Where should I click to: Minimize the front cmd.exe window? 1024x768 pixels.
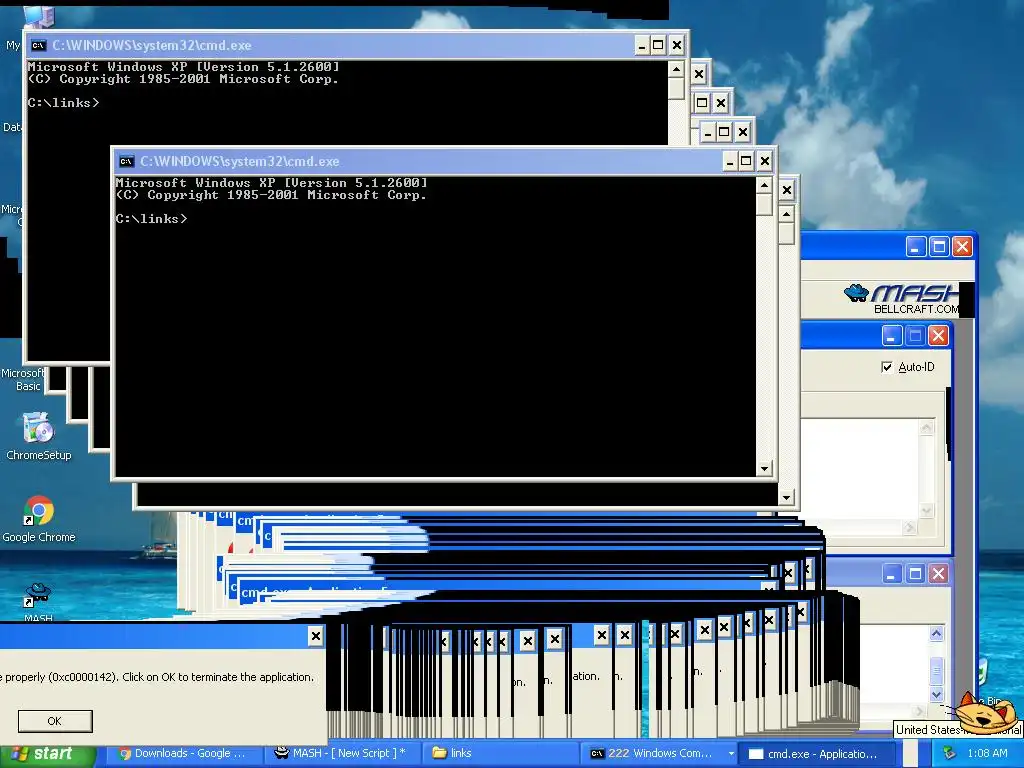click(730, 161)
